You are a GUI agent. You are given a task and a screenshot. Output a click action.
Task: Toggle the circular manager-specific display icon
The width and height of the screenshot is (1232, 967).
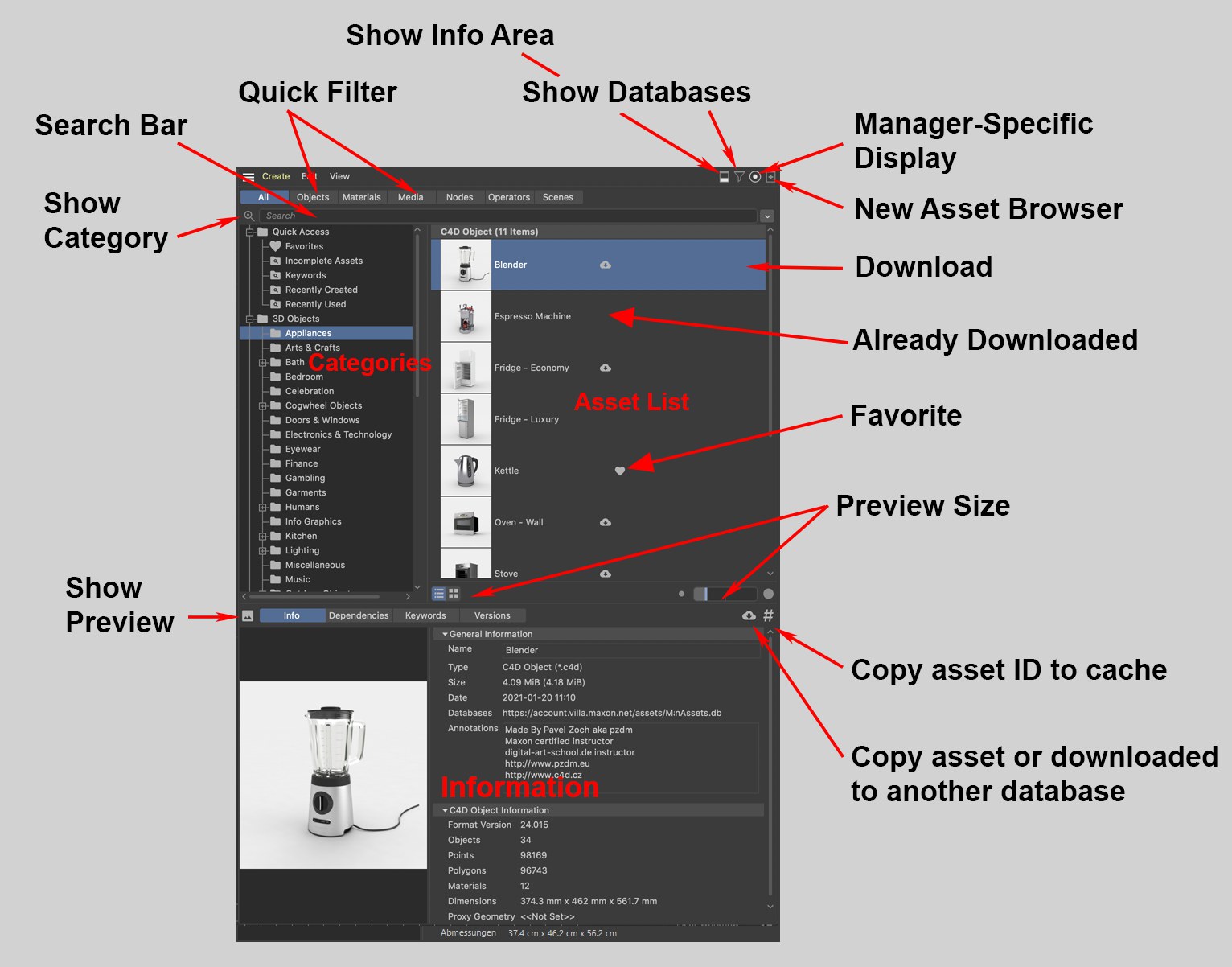[x=755, y=177]
